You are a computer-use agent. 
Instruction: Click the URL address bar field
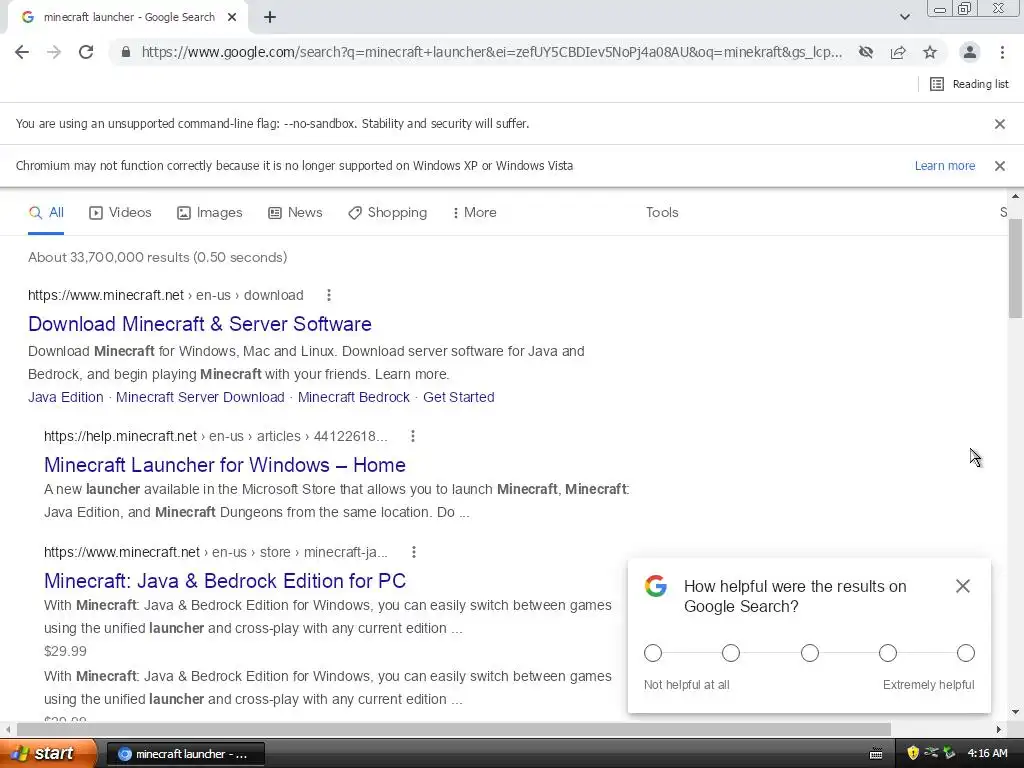(491, 52)
